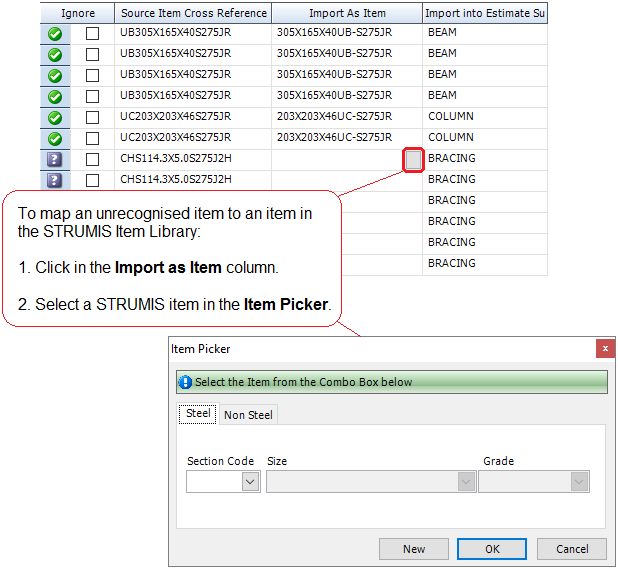618x570 pixels.
Task: Confirm selection with the OK button
Action: point(492,549)
